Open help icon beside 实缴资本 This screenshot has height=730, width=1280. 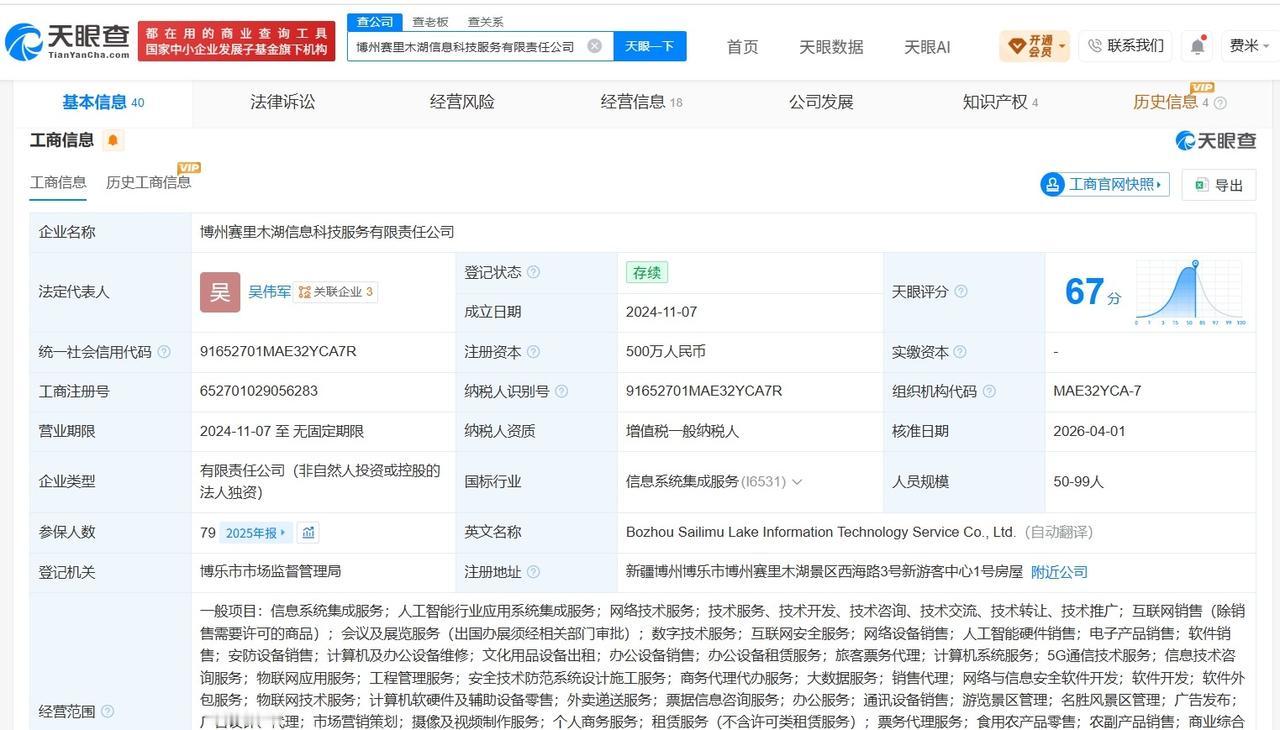pyautogui.click(x=960, y=352)
